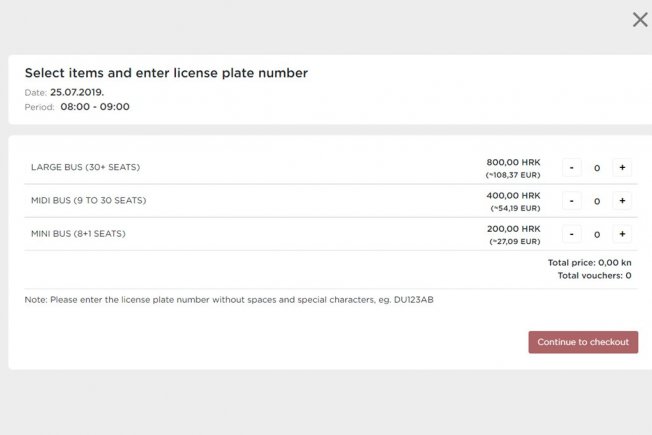Screen dimensions: 652x435
Task: Click the 200,00 HRK price
Action: pyautogui.click(x=514, y=229)
